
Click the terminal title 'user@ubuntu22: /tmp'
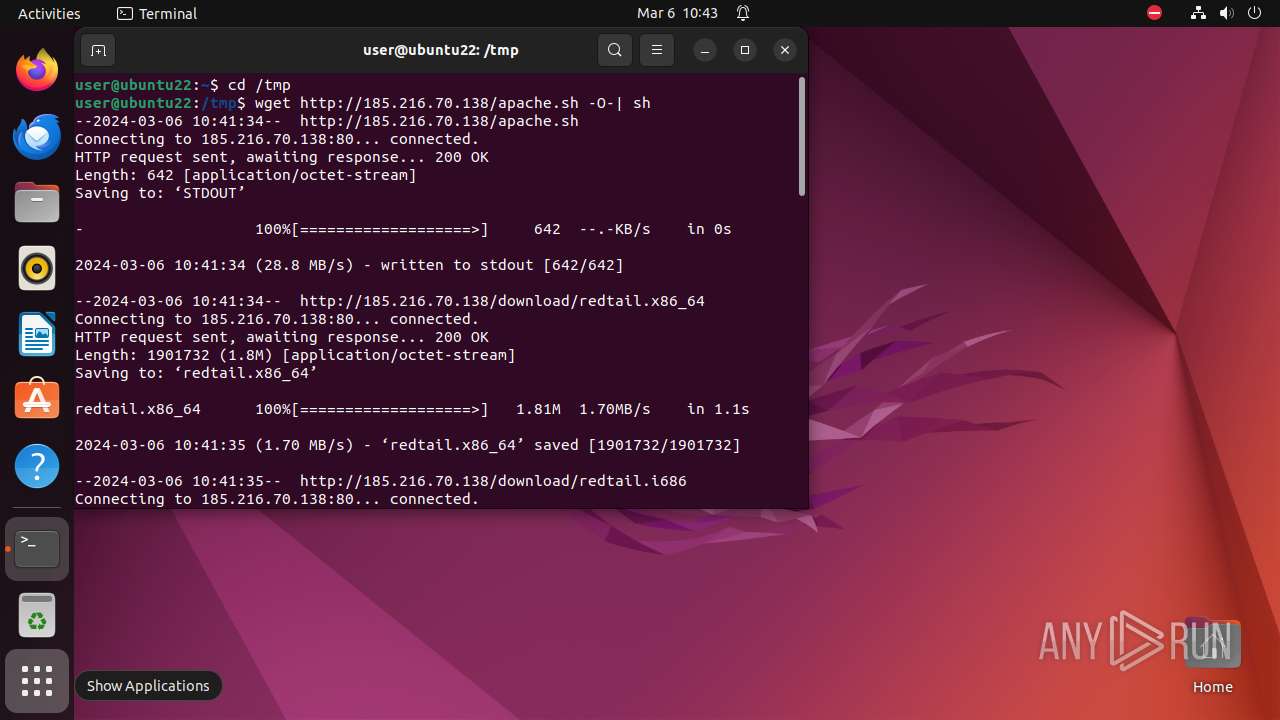440,50
